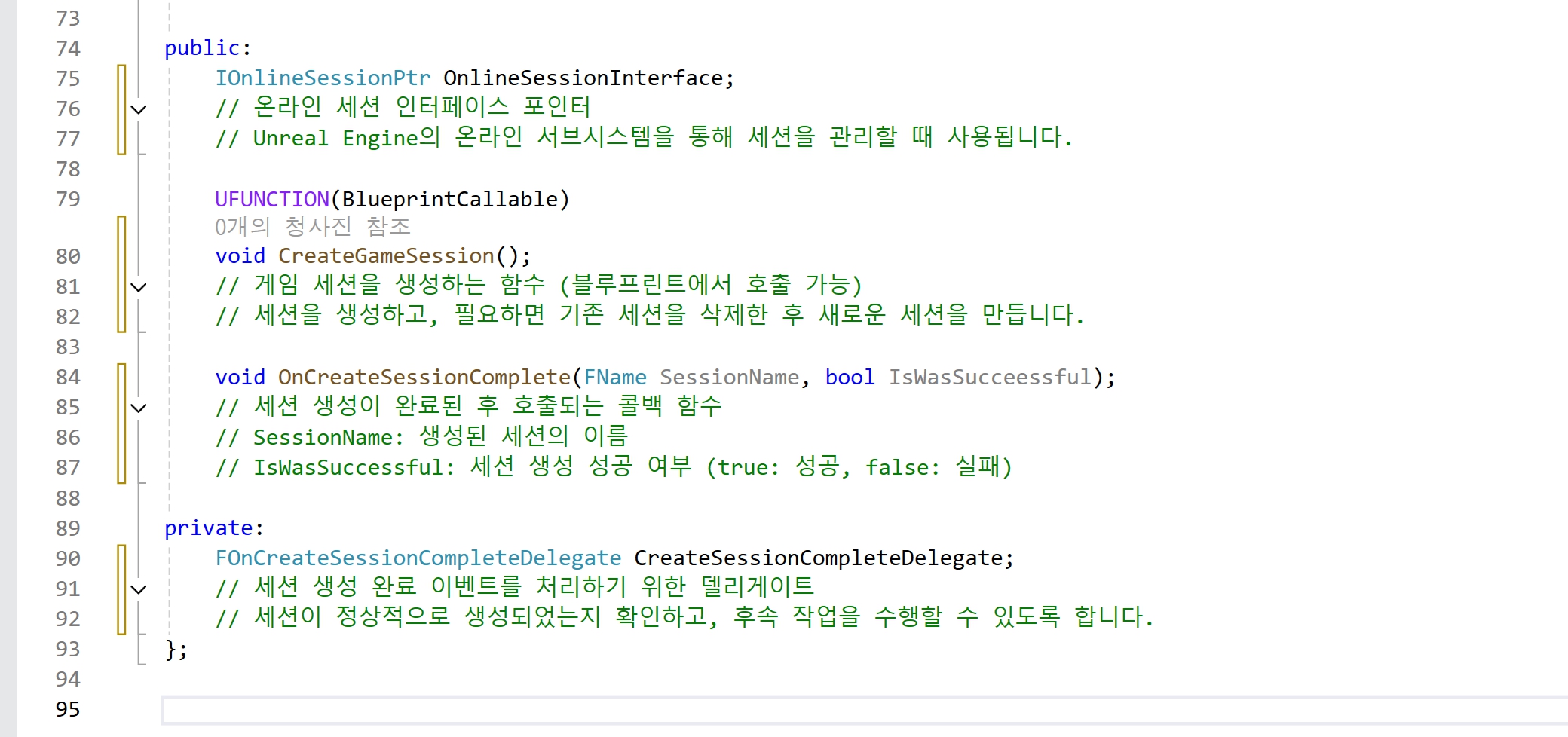Click the BlueprintCallable specifier
Screen dimensions: 1568x737
[x=449, y=199]
